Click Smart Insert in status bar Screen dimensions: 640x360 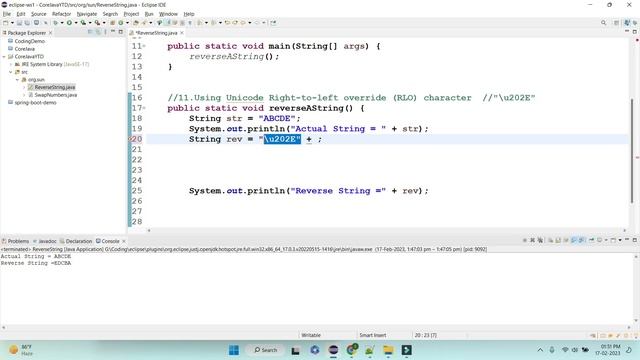point(373,335)
